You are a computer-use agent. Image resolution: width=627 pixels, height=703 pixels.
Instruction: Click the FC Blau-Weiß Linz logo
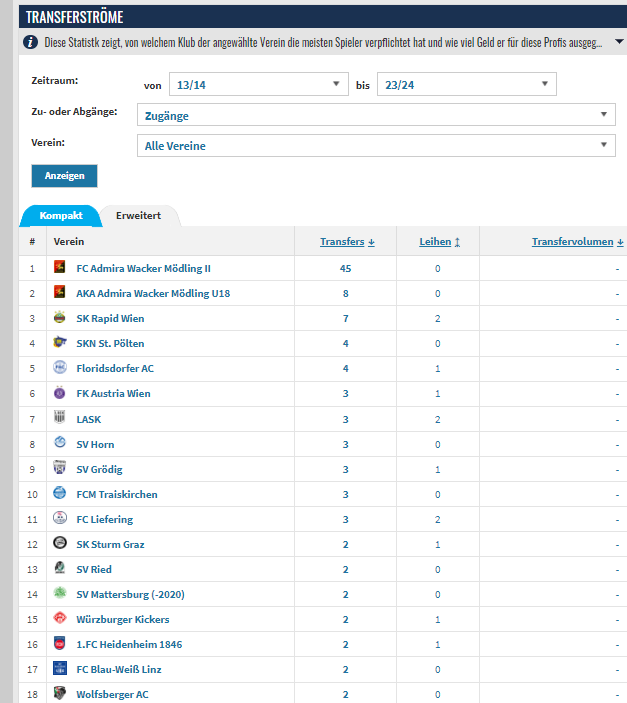60,668
